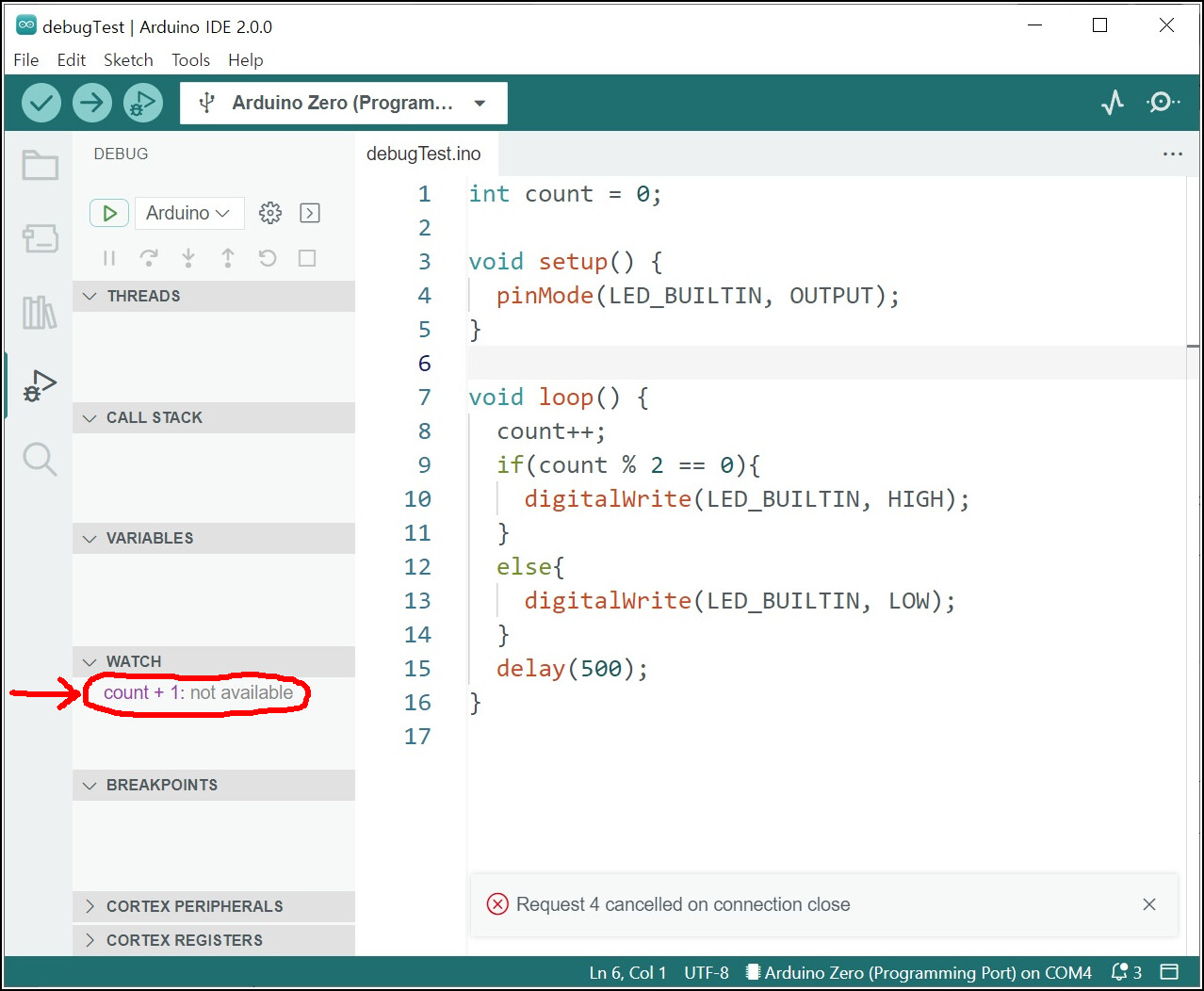Collapse the CALL STACK section
This screenshot has width=1204, height=991.
[x=214, y=417]
